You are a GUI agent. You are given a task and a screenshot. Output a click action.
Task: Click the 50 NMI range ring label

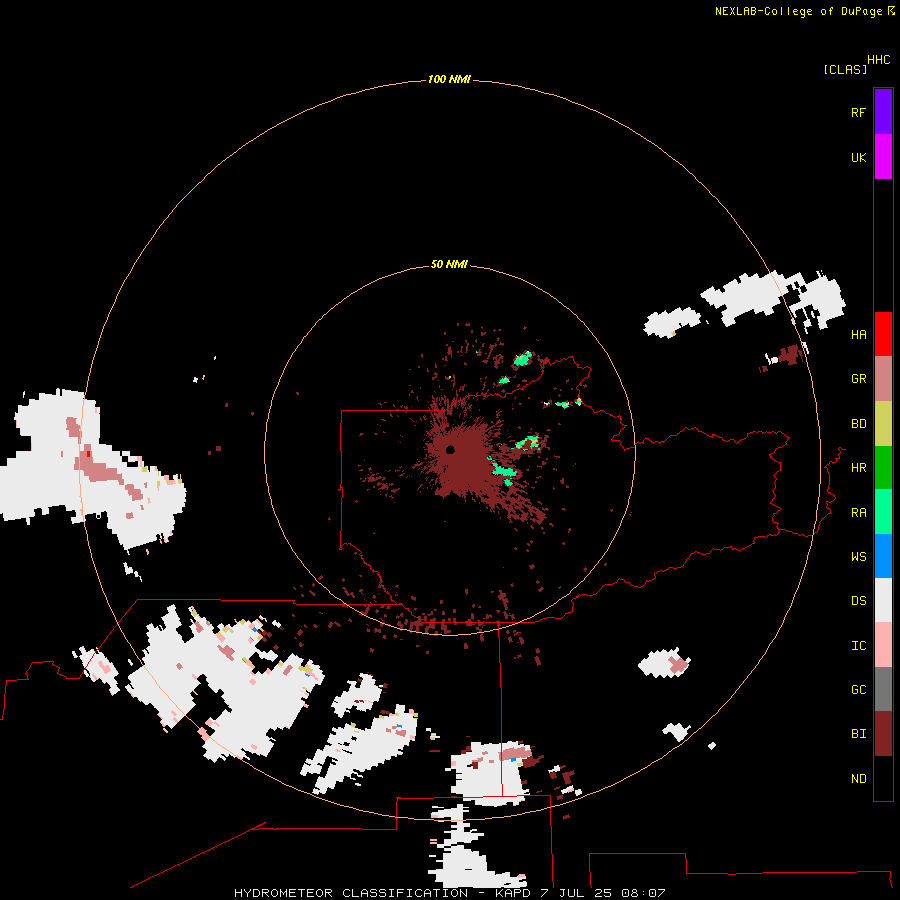click(x=449, y=264)
